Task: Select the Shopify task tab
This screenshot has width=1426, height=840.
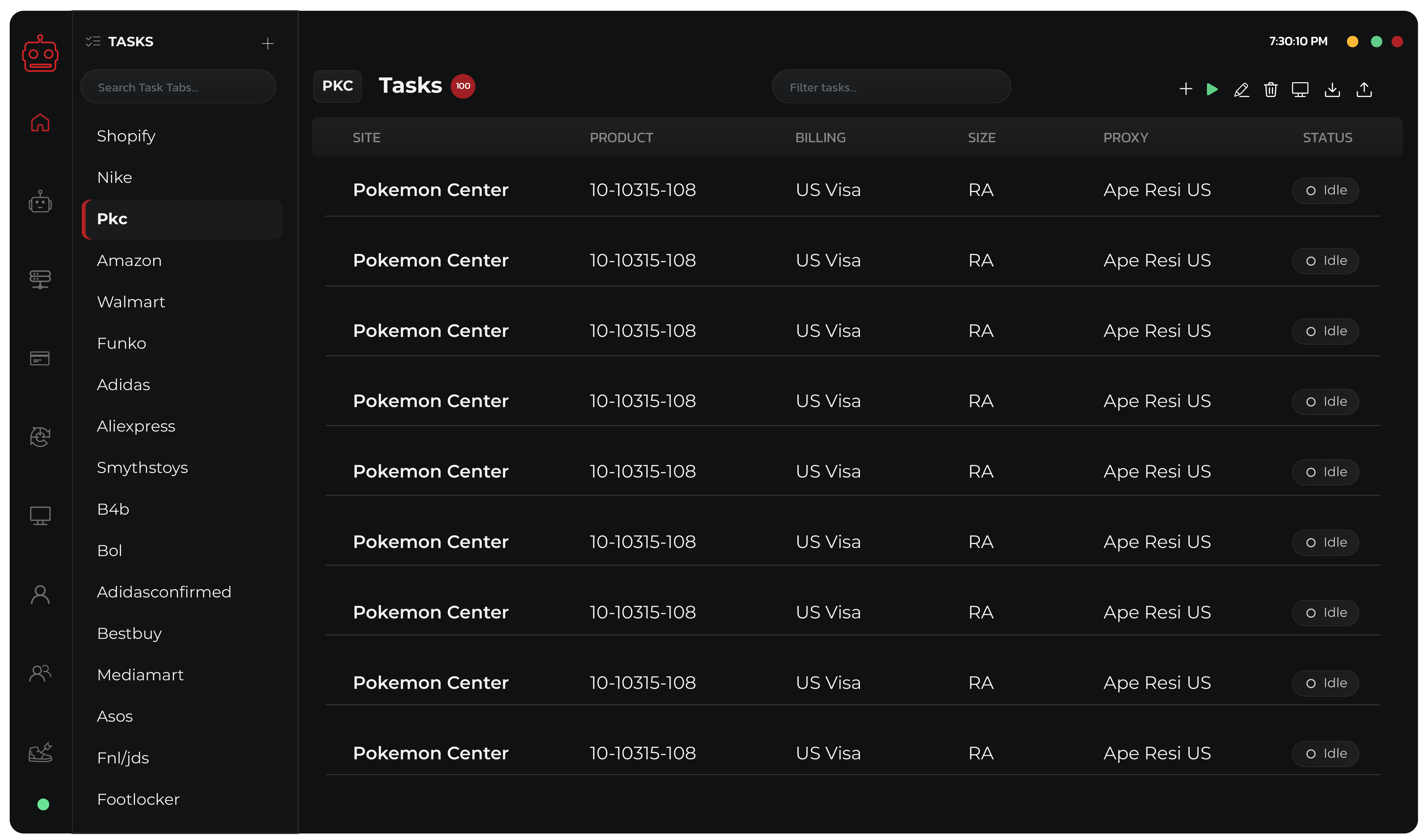Action: click(x=126, y=136)
